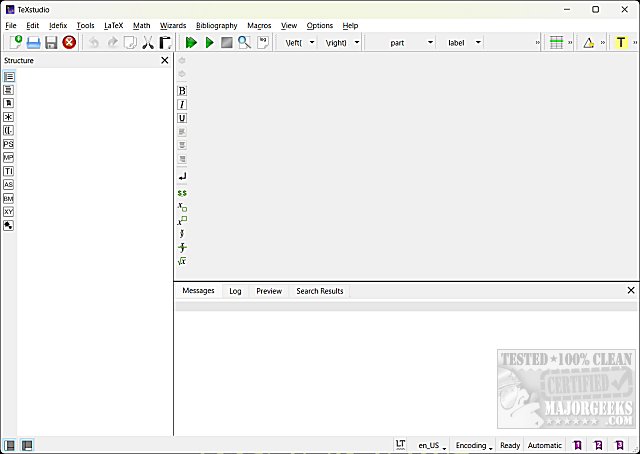
Task: Click the Compile green play icon
Action: 209,42
